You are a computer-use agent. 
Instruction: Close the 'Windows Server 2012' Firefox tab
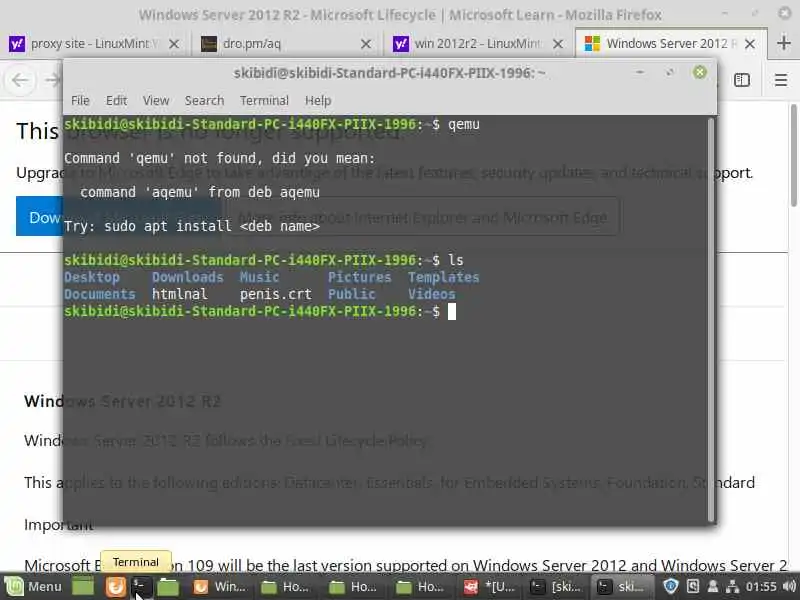(x=750, y=44)
